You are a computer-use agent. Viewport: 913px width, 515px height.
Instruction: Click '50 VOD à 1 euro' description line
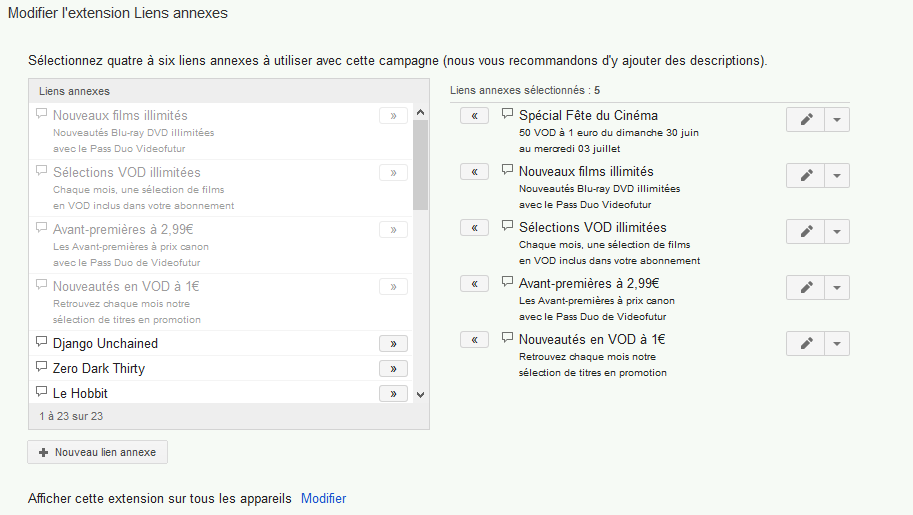click(608, 133)
